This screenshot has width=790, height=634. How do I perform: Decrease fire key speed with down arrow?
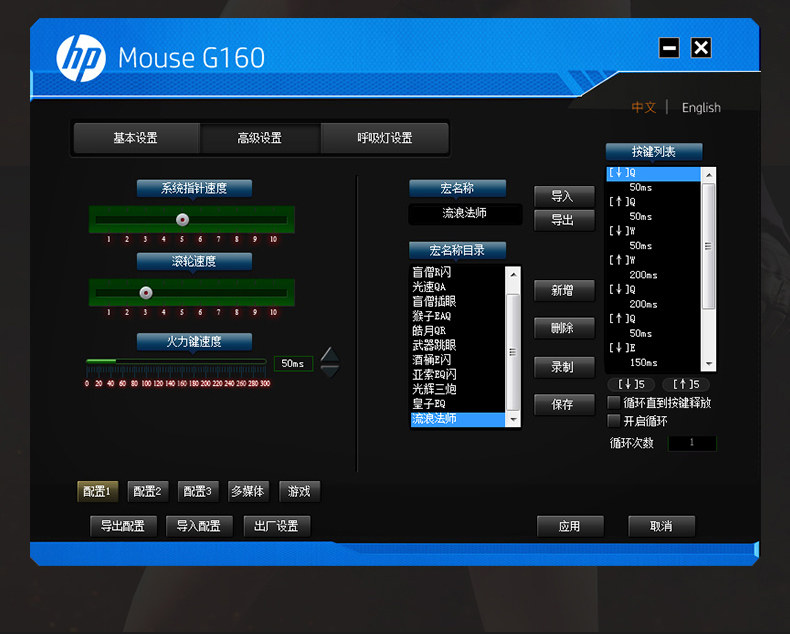click(x=330, y=371)
